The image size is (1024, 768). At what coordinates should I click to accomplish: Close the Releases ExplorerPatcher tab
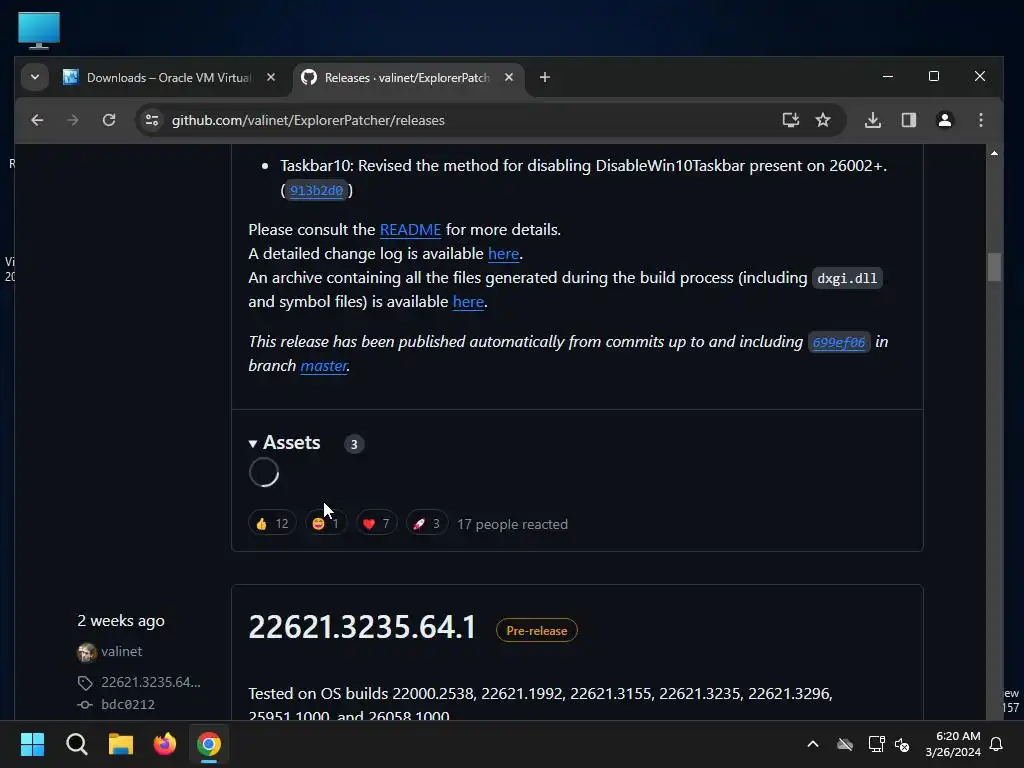509,78
